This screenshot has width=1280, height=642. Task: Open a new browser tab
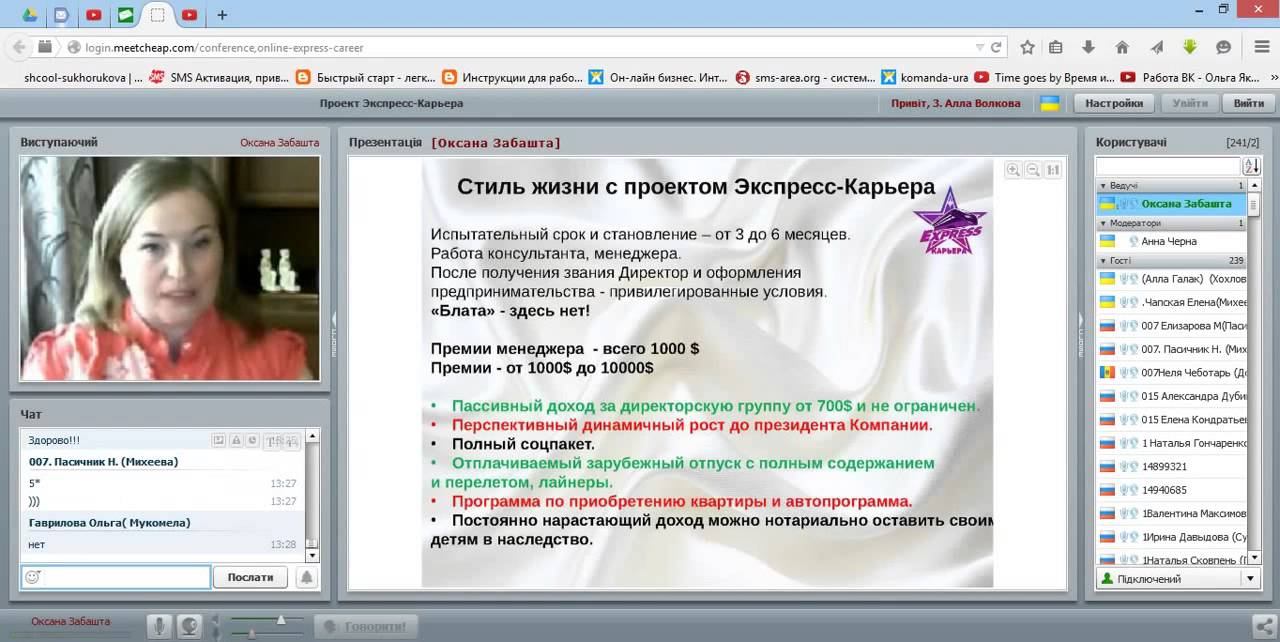222,15
